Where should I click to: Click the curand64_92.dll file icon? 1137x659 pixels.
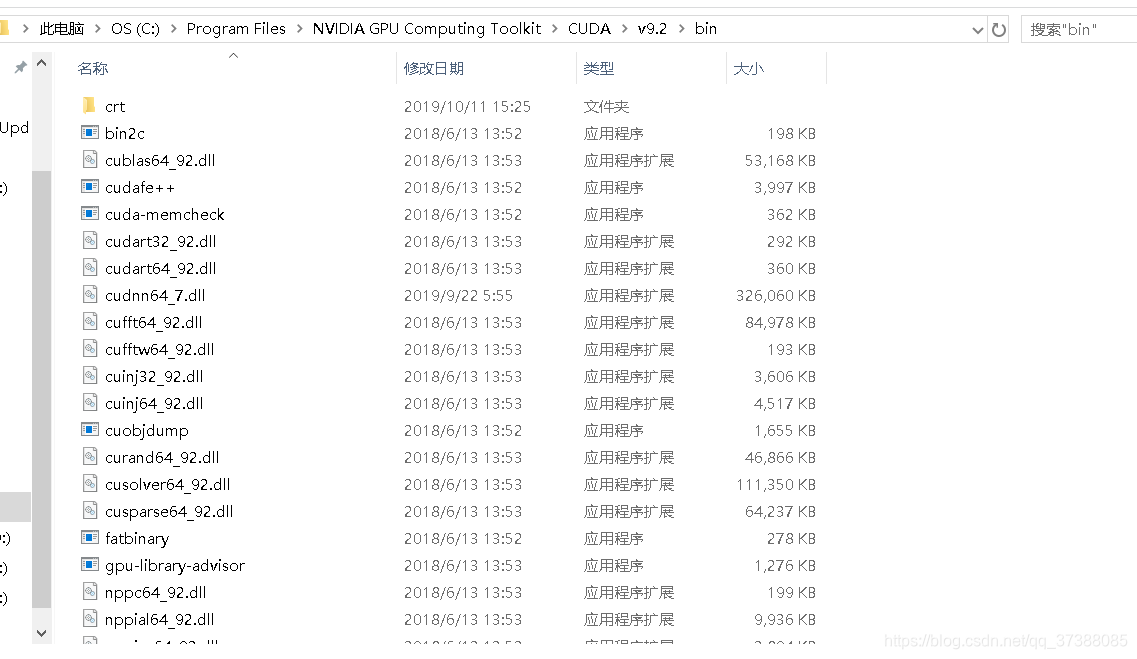[89, 457]
